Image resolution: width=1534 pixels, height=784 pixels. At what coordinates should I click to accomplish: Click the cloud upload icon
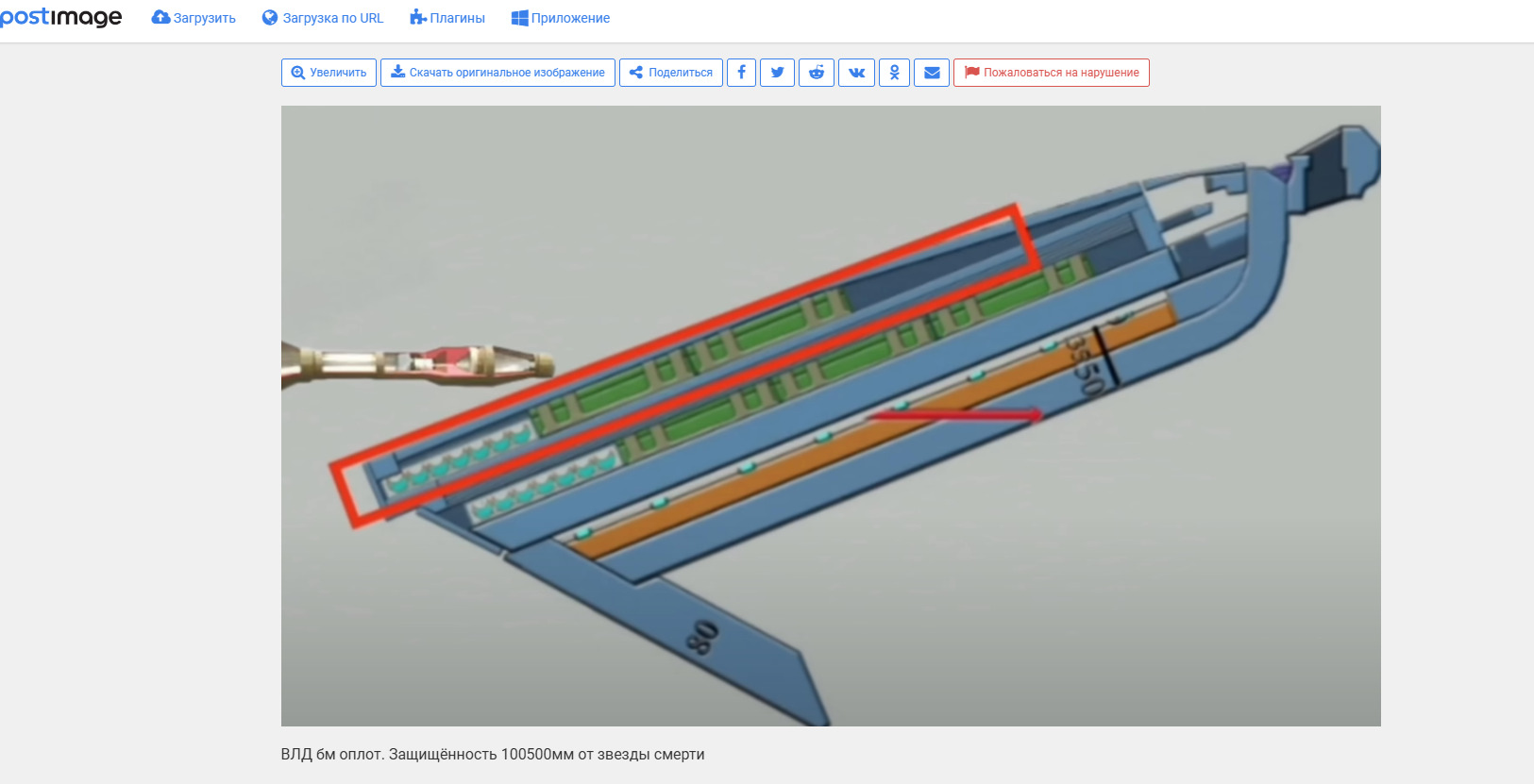pos(160,17)
